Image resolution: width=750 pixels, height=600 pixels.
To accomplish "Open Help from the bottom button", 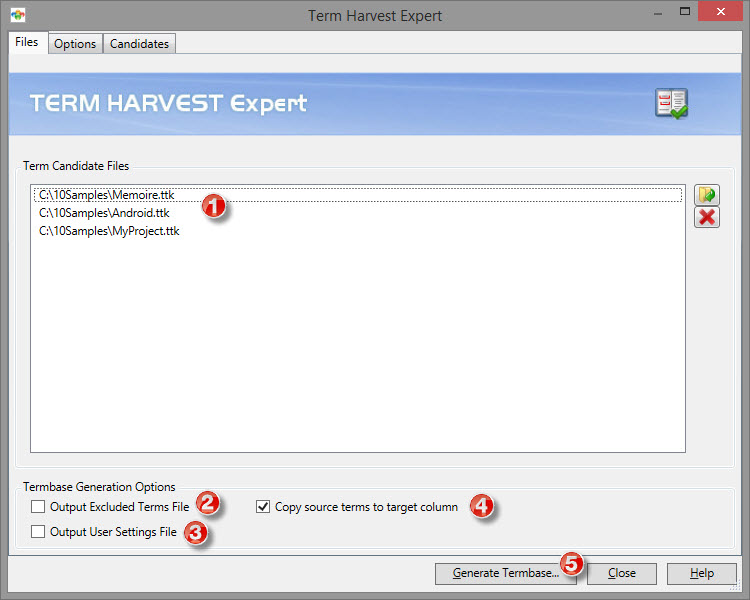I will click(x=701, y=573).
